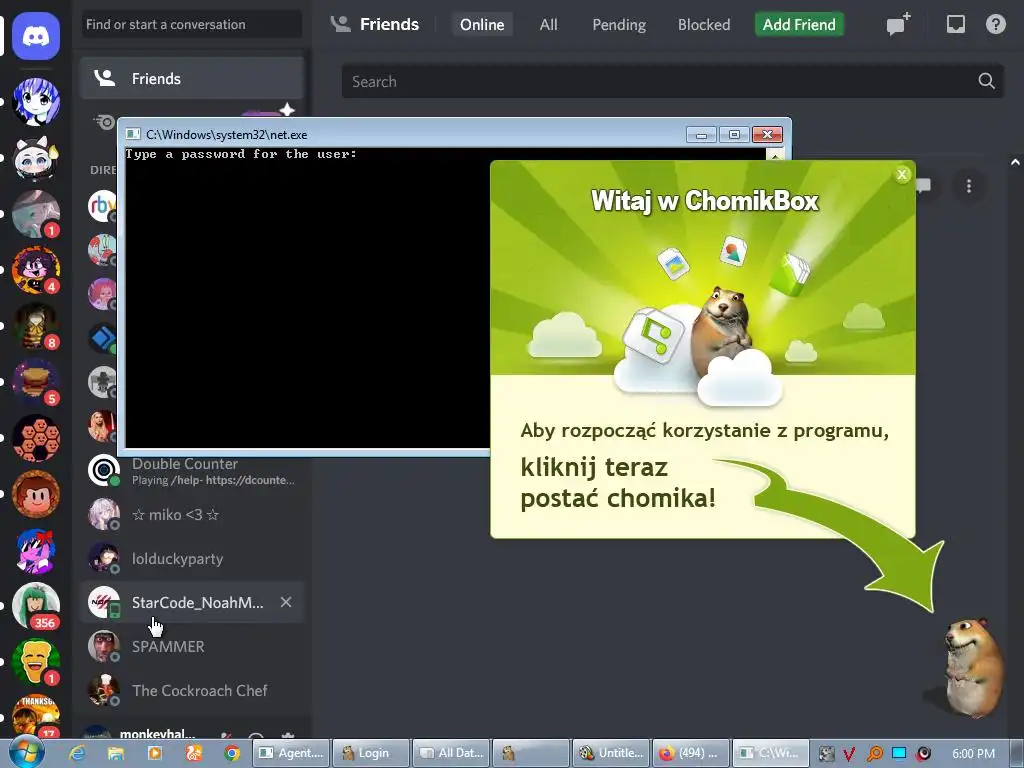
Task: Click red V tray icon
Action: (849, 754)
